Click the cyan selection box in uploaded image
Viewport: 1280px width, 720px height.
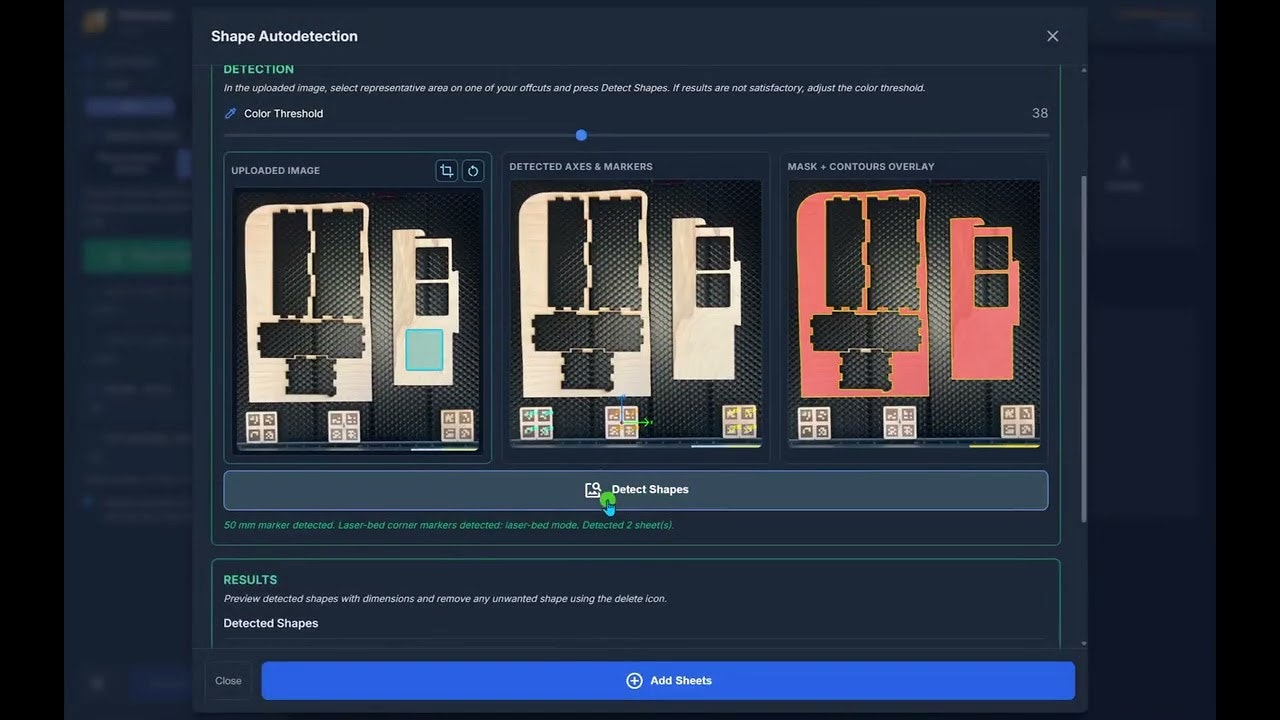coord(424,350)
